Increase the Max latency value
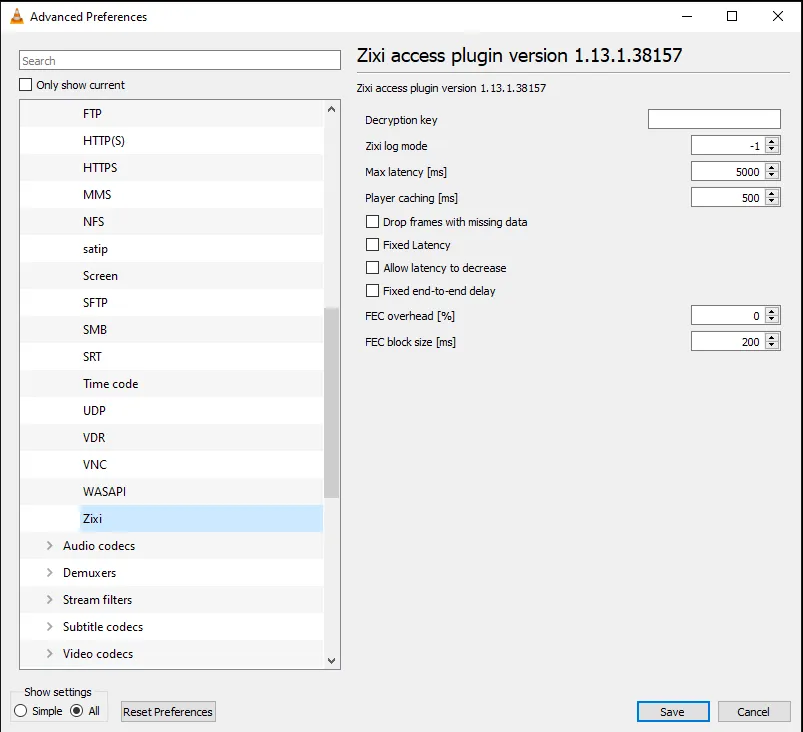Screen dimensions: 803x732 [x=772, y=168]
